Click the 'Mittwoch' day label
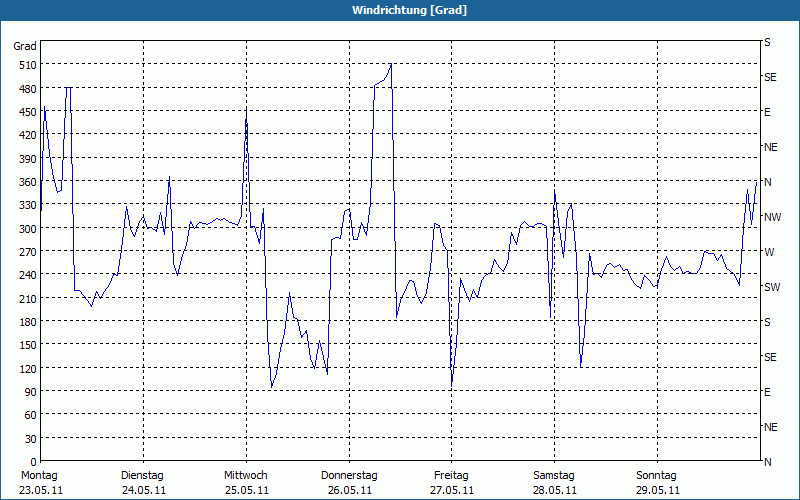800x500 pixels. [245, 476]
